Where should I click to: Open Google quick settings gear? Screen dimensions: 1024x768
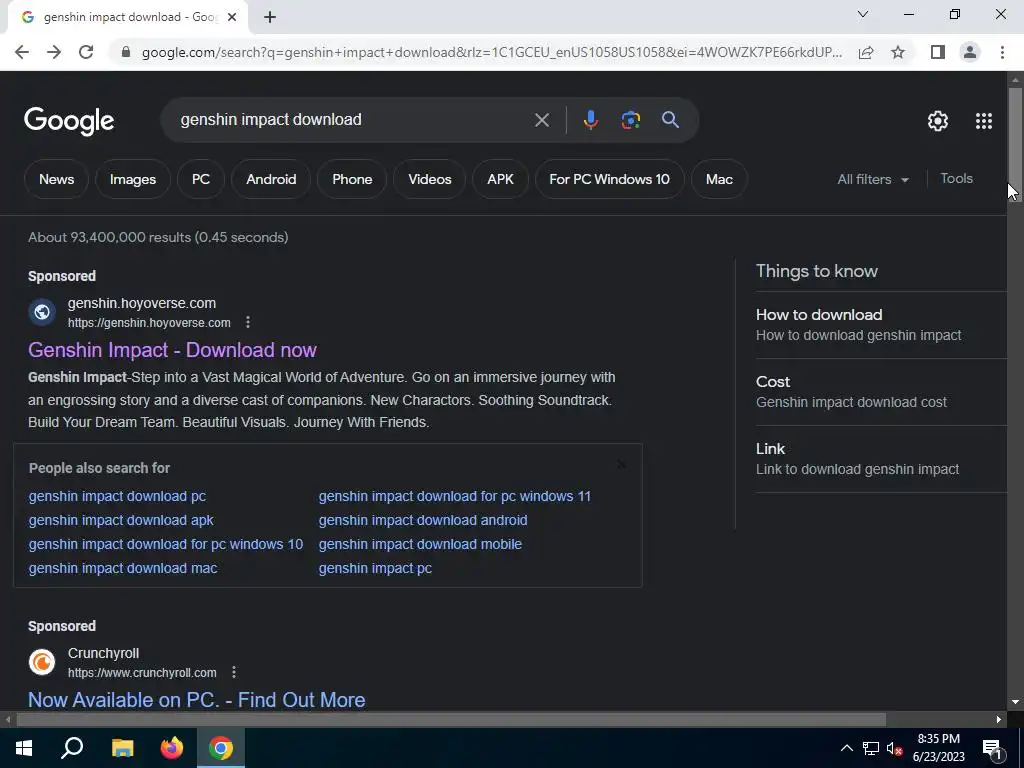pyautogui.click(x=938, y=121)
